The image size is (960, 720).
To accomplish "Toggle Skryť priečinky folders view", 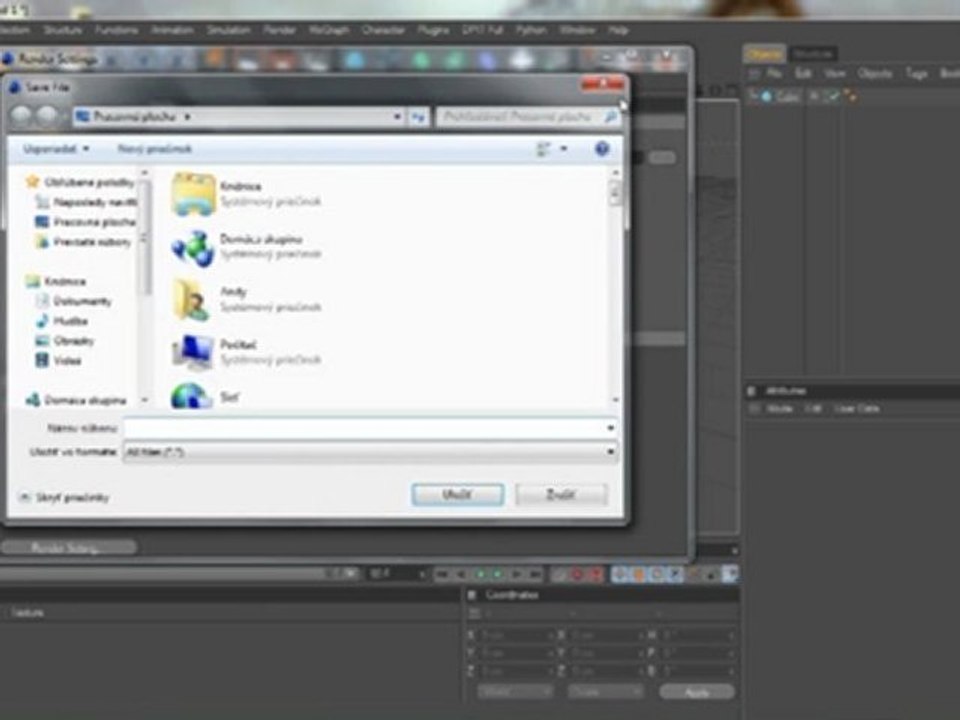I will pos(65,497).
